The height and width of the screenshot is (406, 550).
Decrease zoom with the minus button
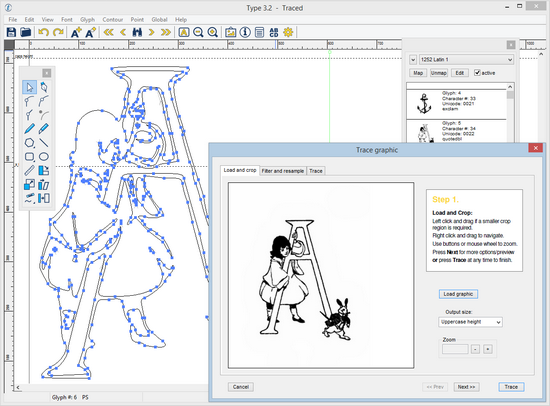coord(475,349)
